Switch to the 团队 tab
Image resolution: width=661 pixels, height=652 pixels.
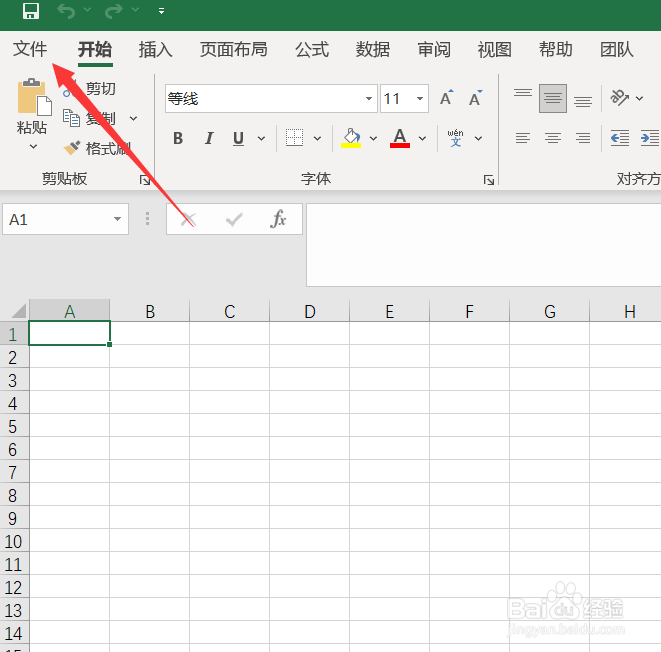[x=617, y=49]
